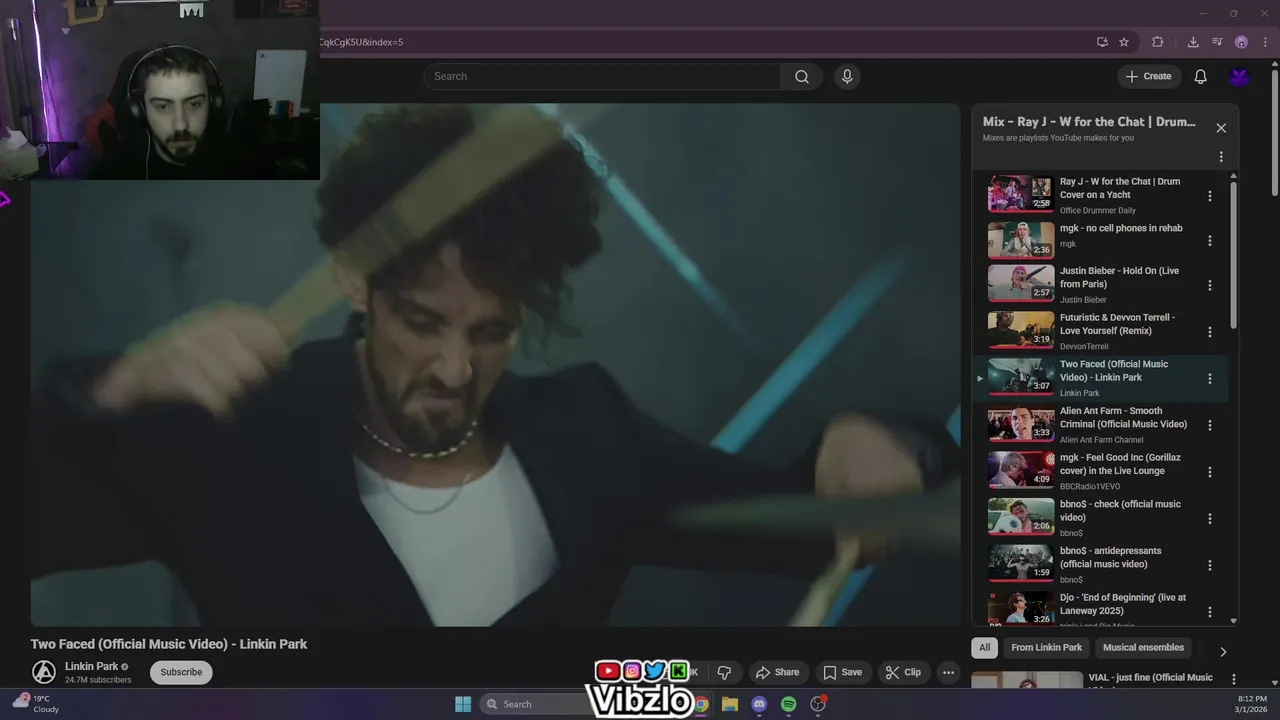This screenshot has height=720, width=1280.
Task: Open the browser three-dot menu
Action: point(1265,42)
